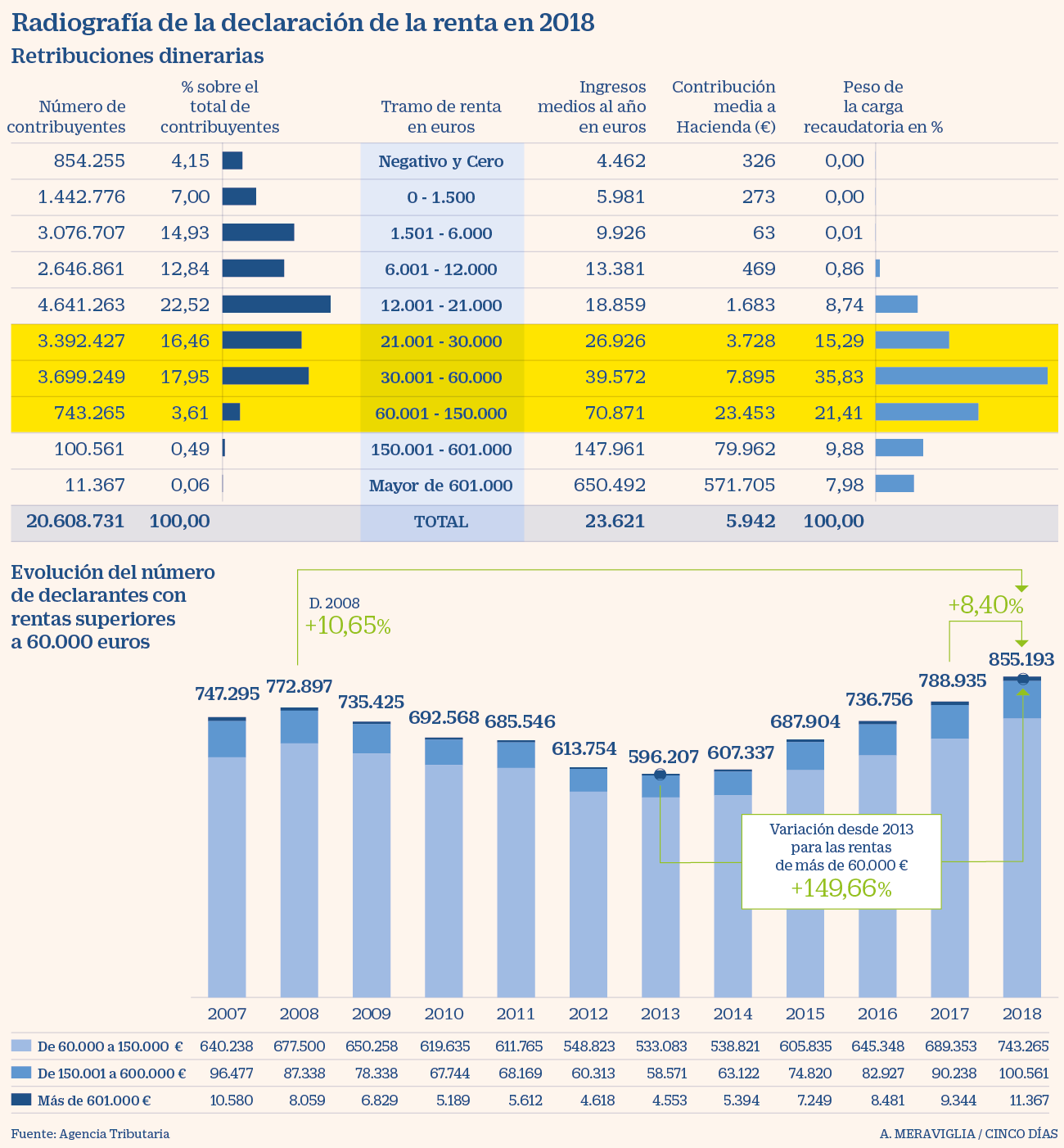The height and width of the screenshot is (1148, 1064).
Task: Click the legend label 'De 60.000 a 150.000 €'
Action: click(110, 1046)
